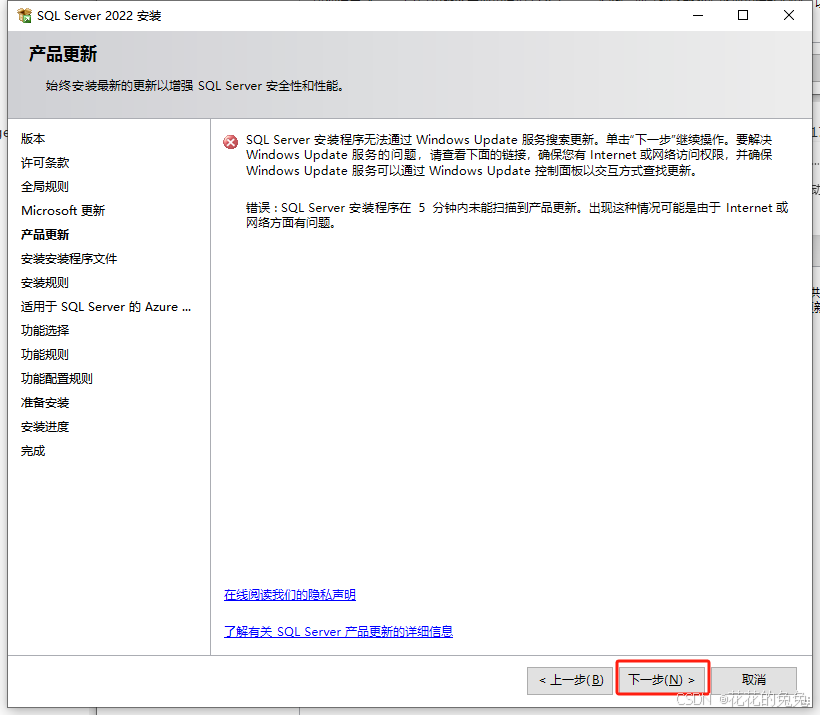This screenshot has height=715, width=820.
Task: Select the 功能规则 step in the sidebar
Action: [45, 355]
